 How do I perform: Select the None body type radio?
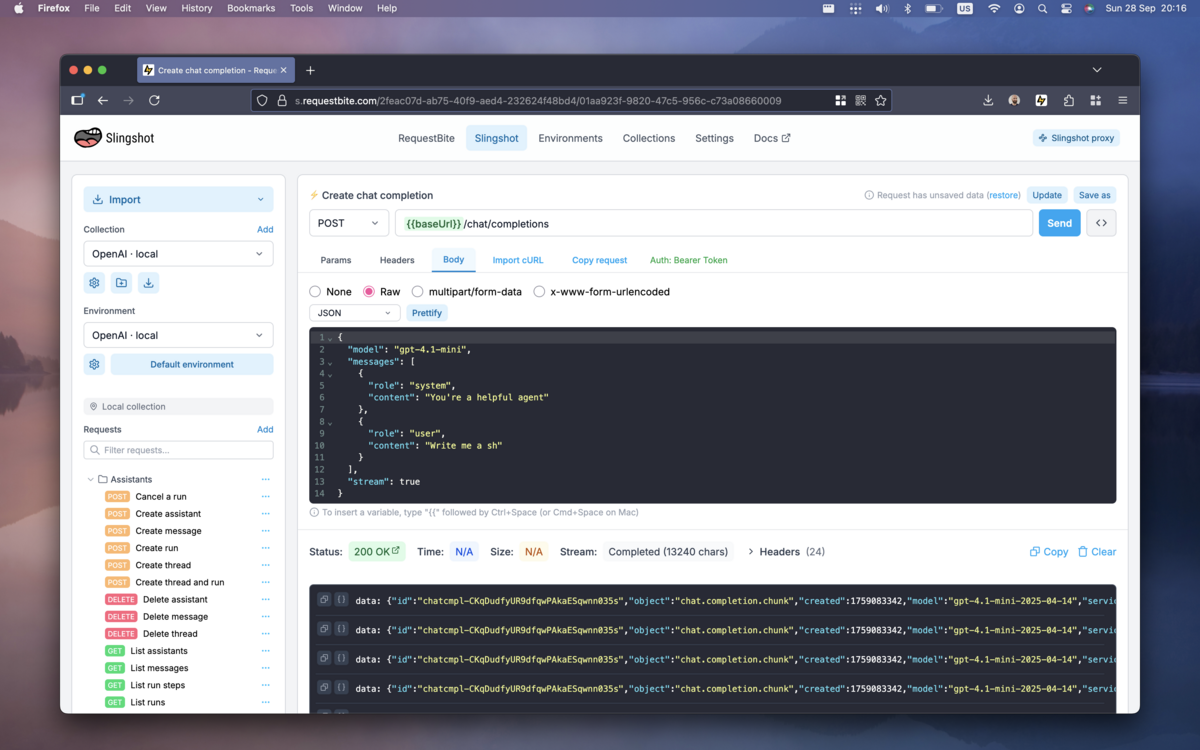(x=316, y=292)
